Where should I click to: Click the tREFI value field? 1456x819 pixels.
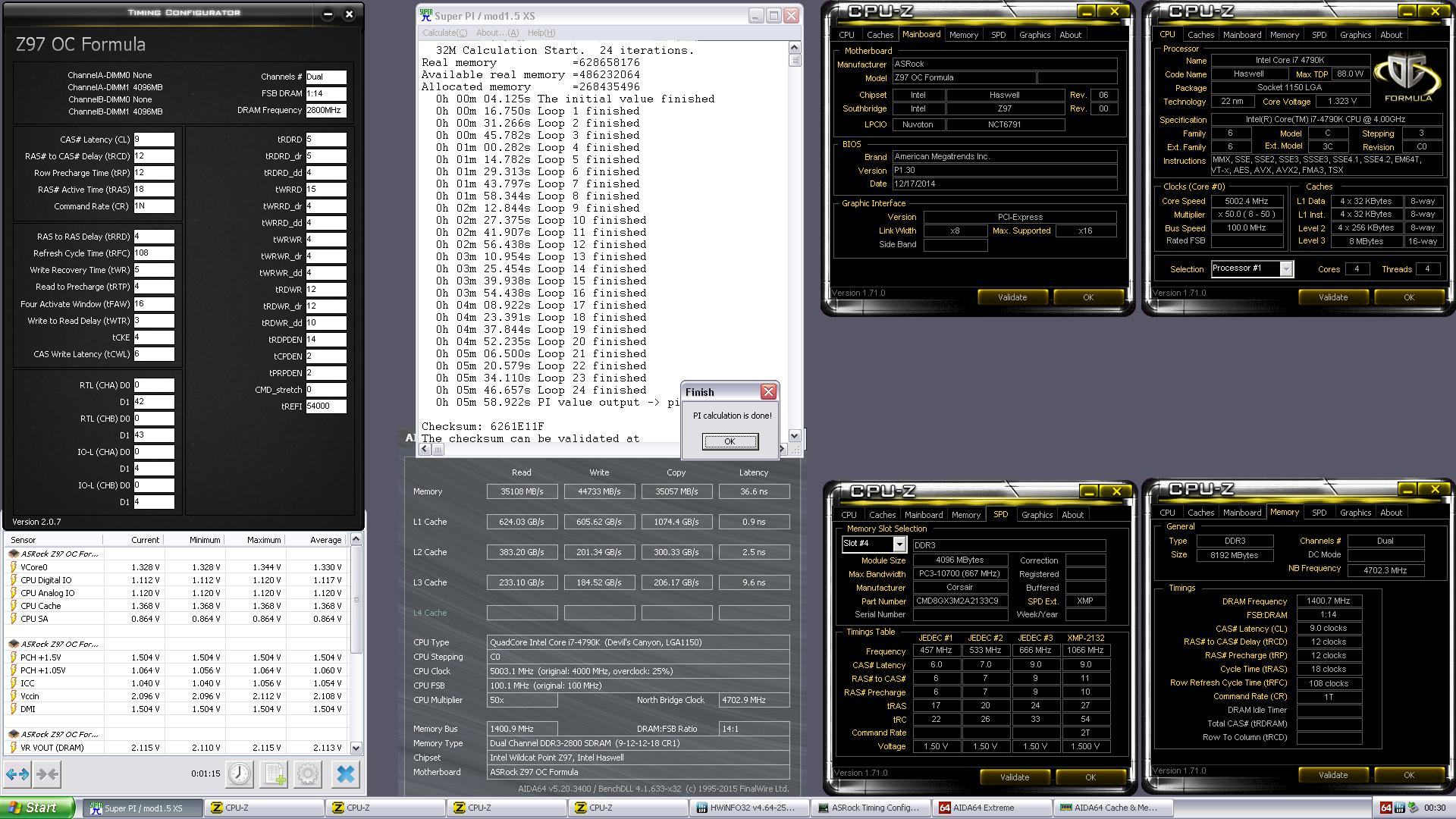(x=325, y=406)
